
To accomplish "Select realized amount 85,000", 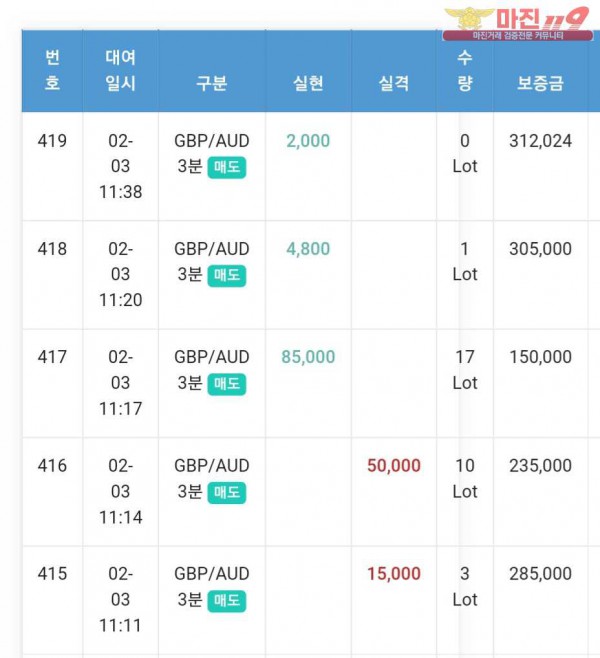I will coord(308,357).
